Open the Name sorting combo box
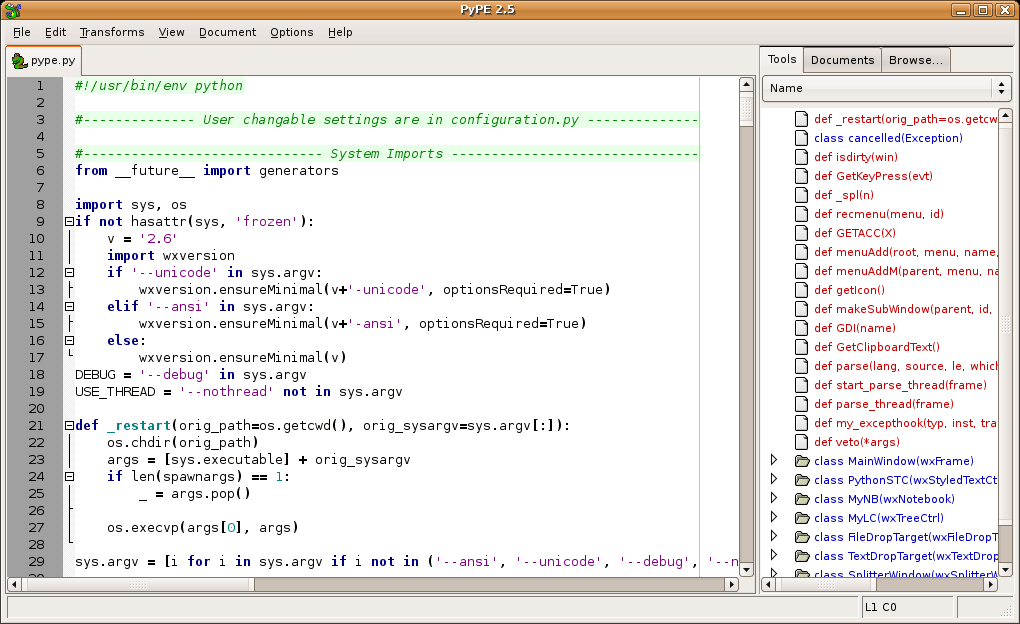Viewport: 1020px width, 624px height. tap(1001, 89)
